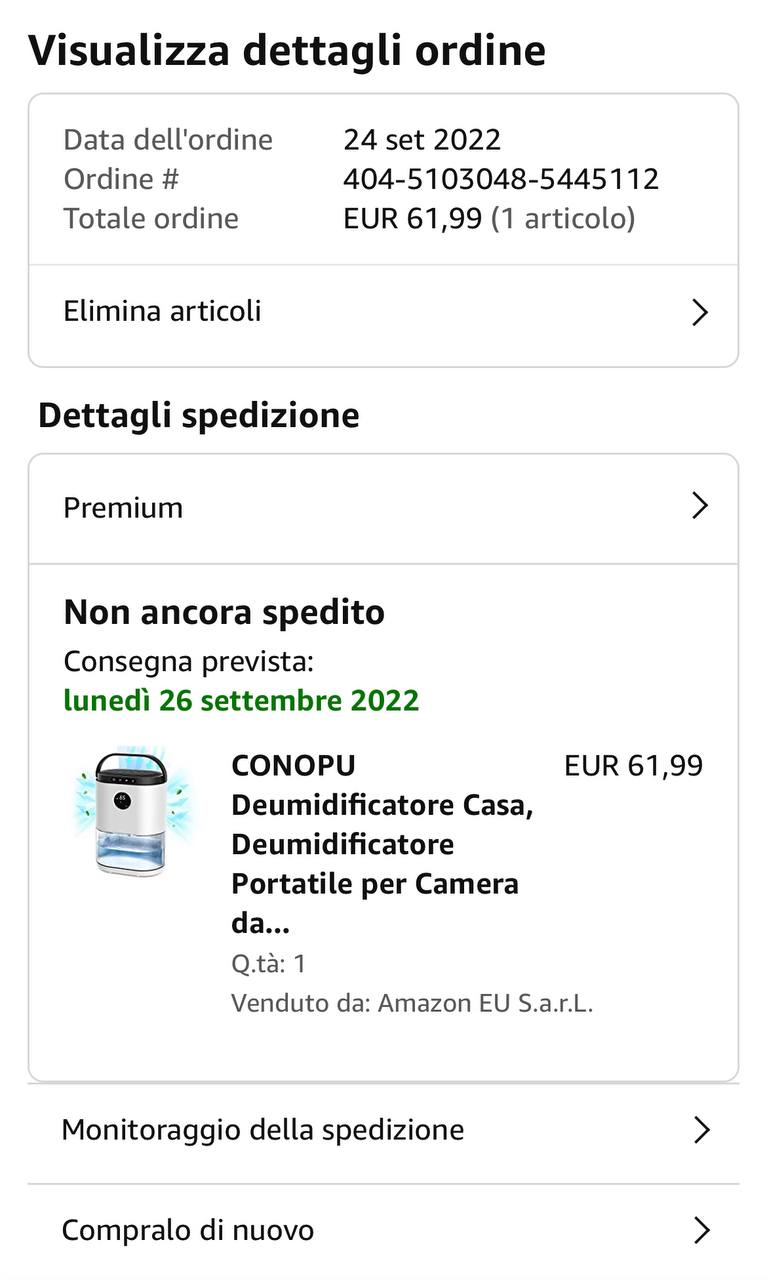Open the Premium shipping details row
This screenshot has height=1280, width=767.
point(123,508)
